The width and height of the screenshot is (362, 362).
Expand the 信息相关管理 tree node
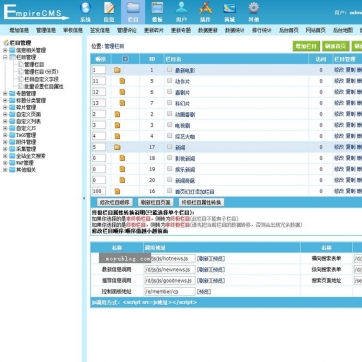pyautogui.click(x=5, y=50)
